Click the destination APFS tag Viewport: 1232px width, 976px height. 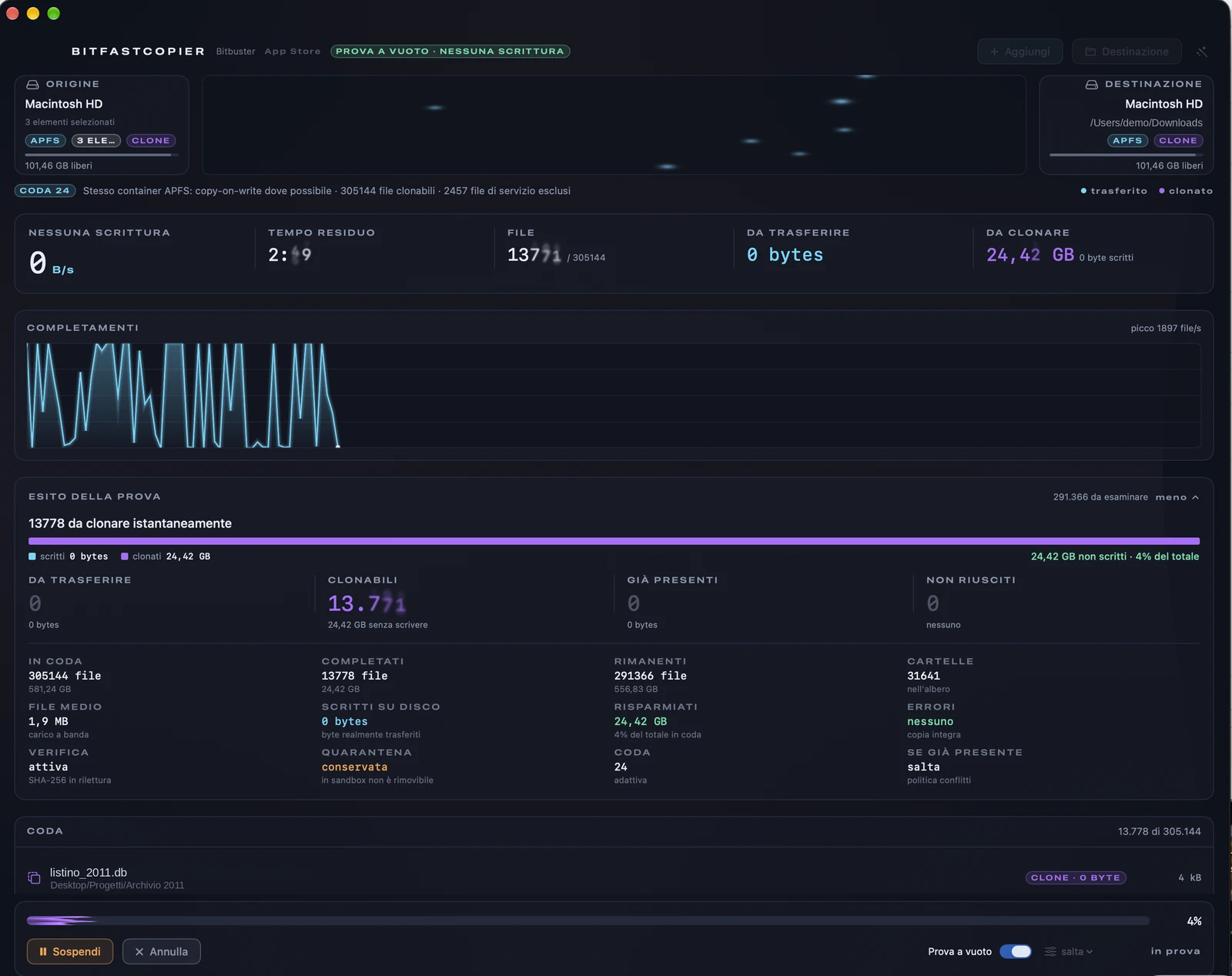tap(1127, 141)
